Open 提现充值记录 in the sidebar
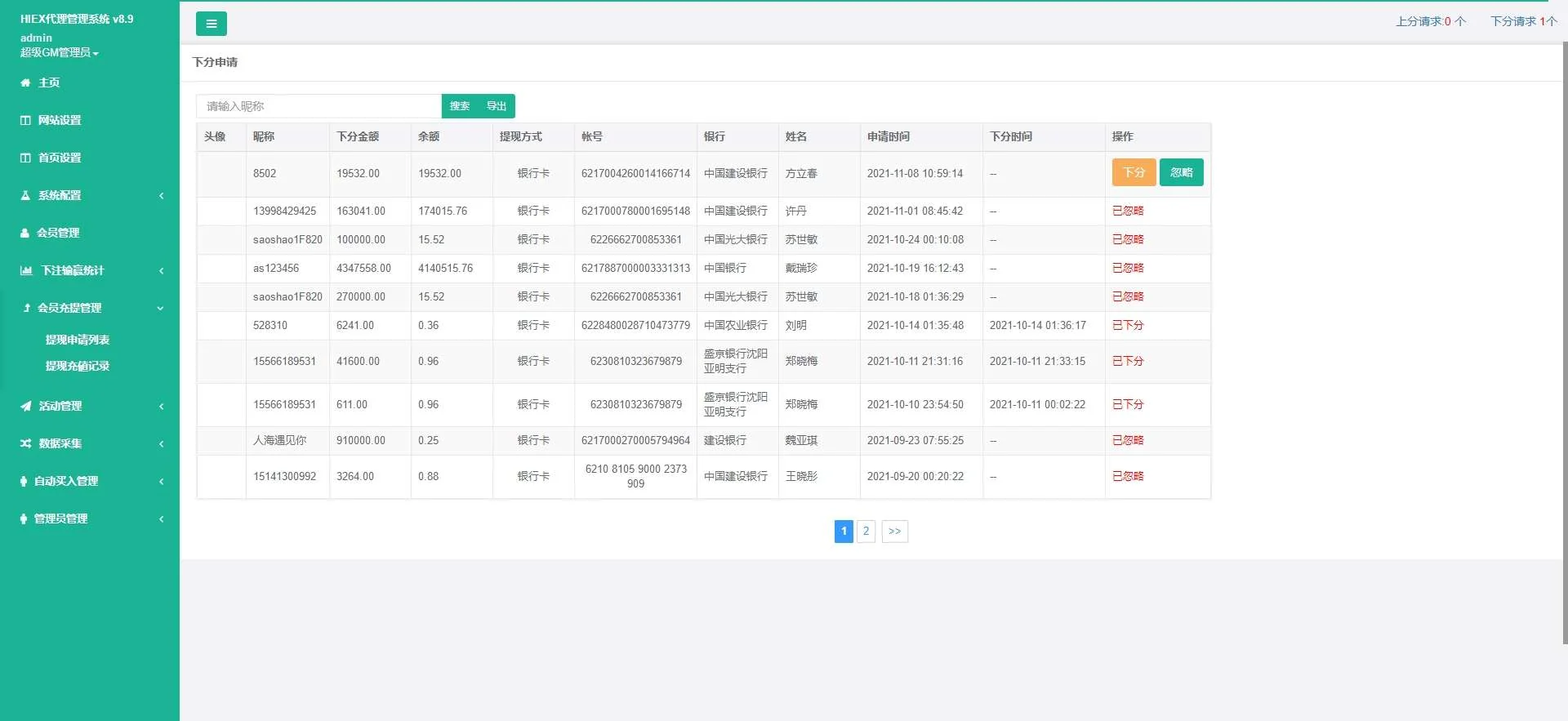The width and height of the screenshot is (1568, 721). pos(78,366)
